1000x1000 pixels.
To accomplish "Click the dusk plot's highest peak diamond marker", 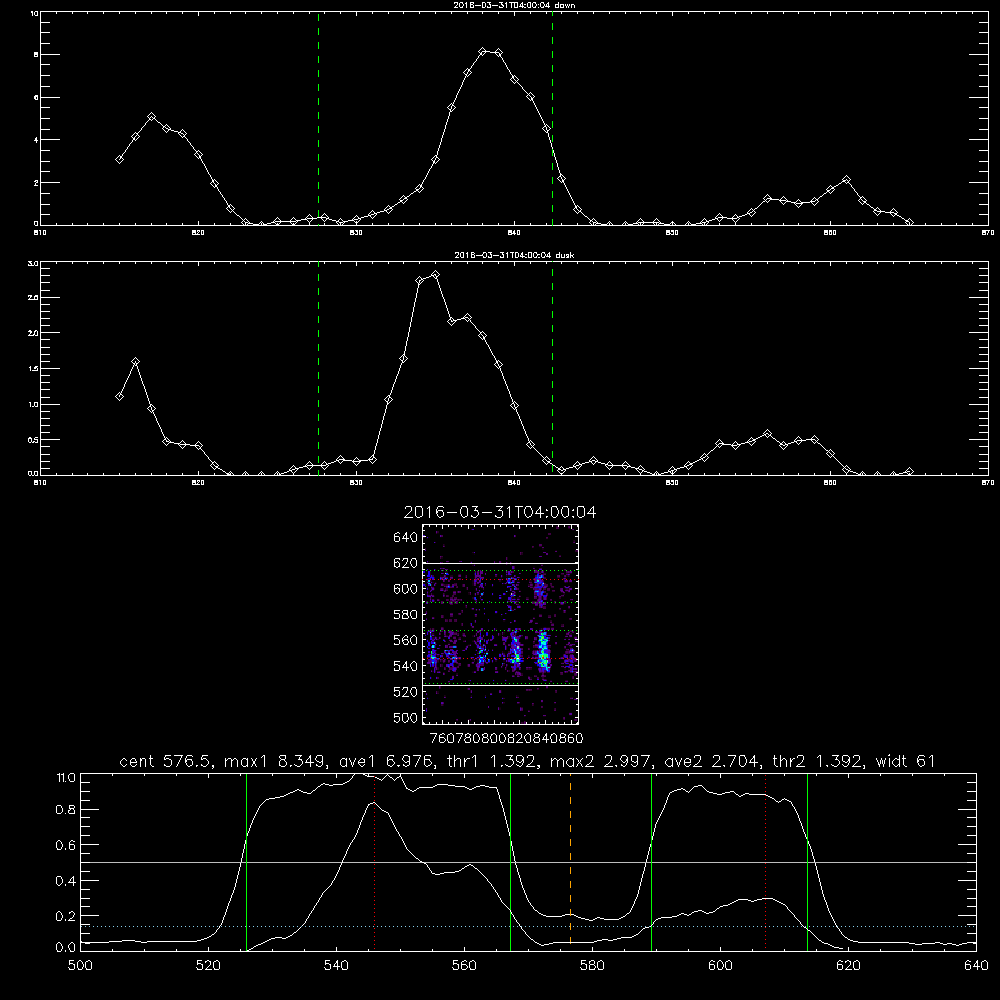I will tap(436, 275).
